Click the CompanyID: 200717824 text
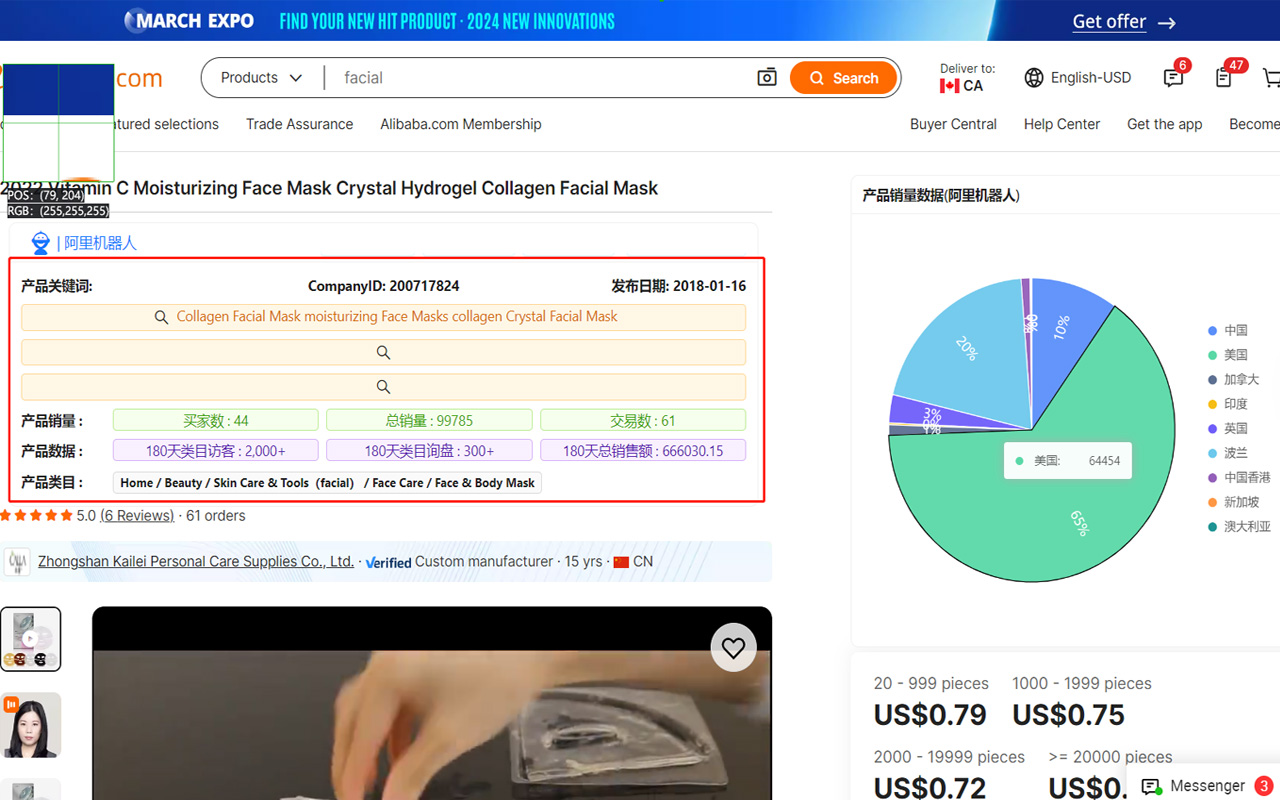 click(384, 286)
